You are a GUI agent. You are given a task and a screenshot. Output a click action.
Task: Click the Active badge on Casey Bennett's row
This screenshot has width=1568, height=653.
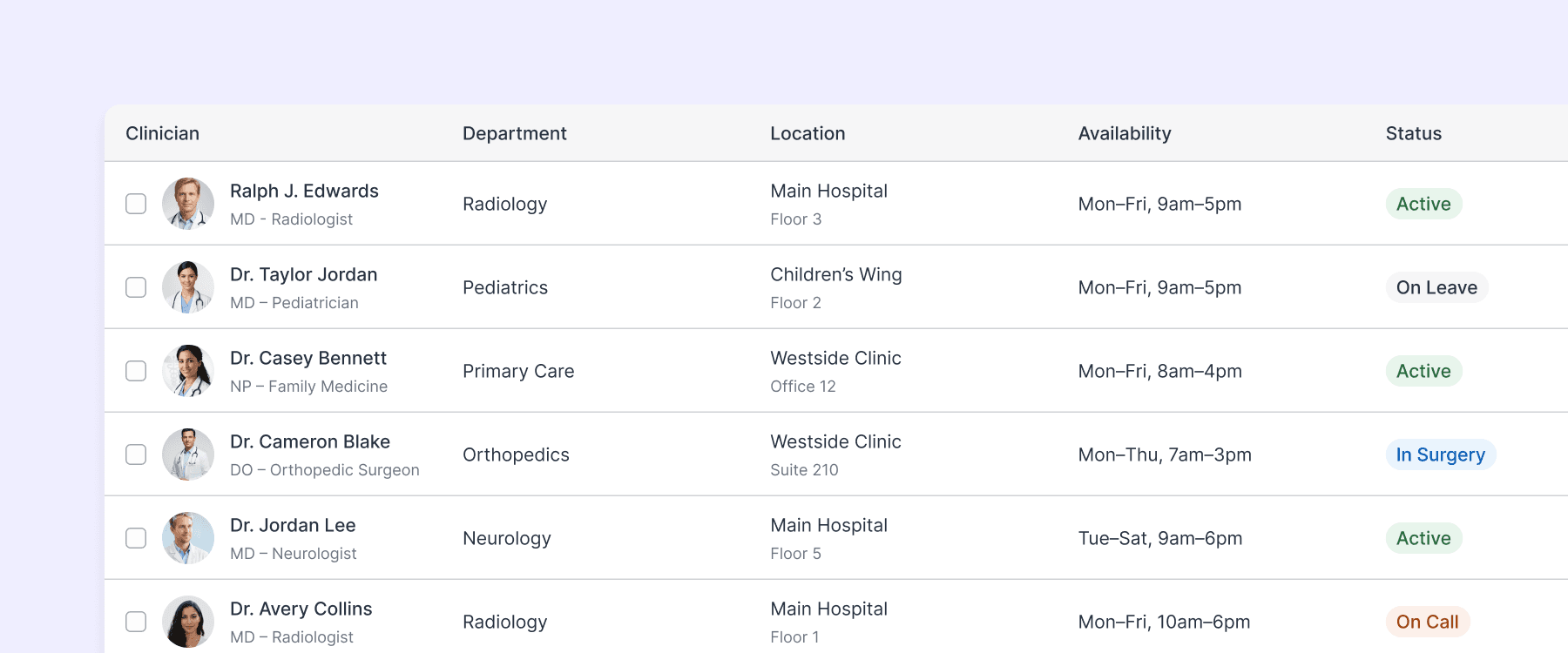click(1424, 370)
